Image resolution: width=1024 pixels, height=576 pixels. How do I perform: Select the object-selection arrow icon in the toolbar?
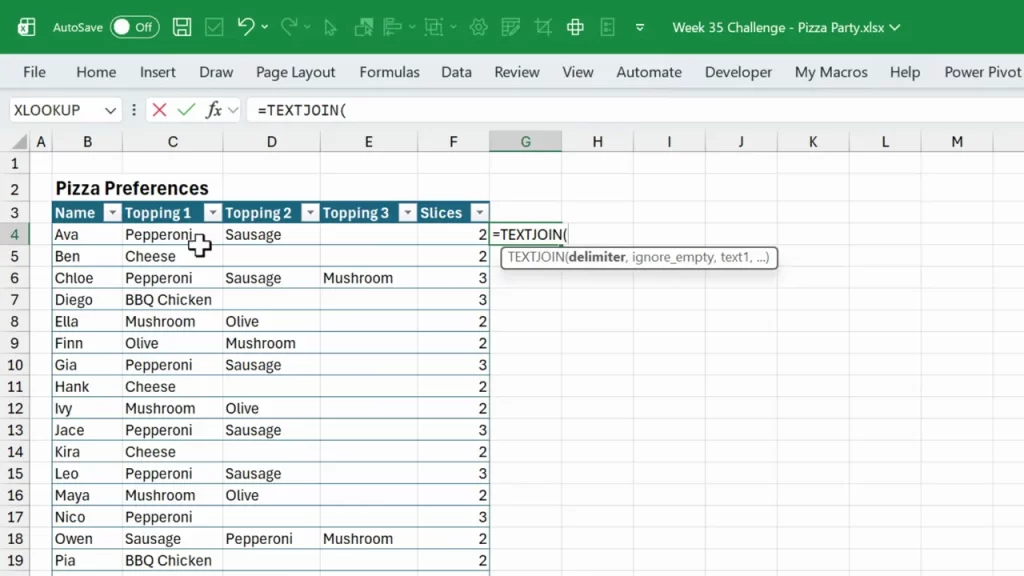click(x=331, y=27)
